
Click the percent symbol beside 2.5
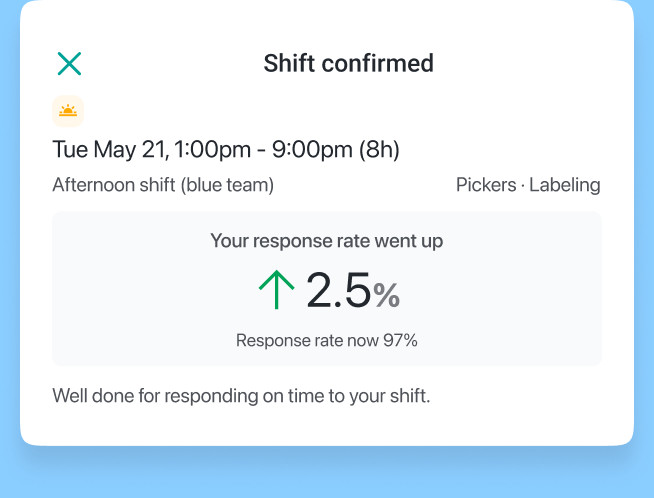387,295
